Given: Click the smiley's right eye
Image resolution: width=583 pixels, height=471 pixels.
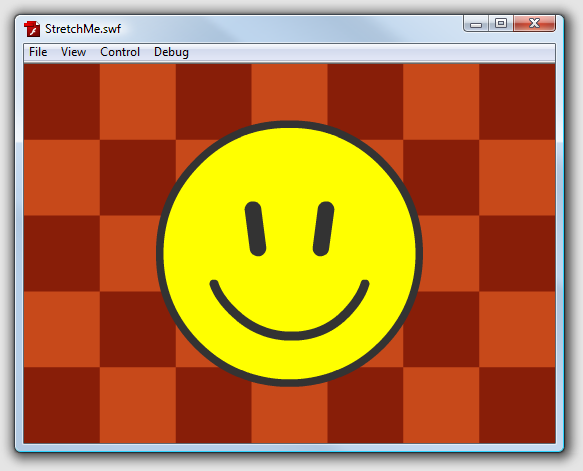Looking at the screenshot, I should pyautogui.click(x=323, y=229).
